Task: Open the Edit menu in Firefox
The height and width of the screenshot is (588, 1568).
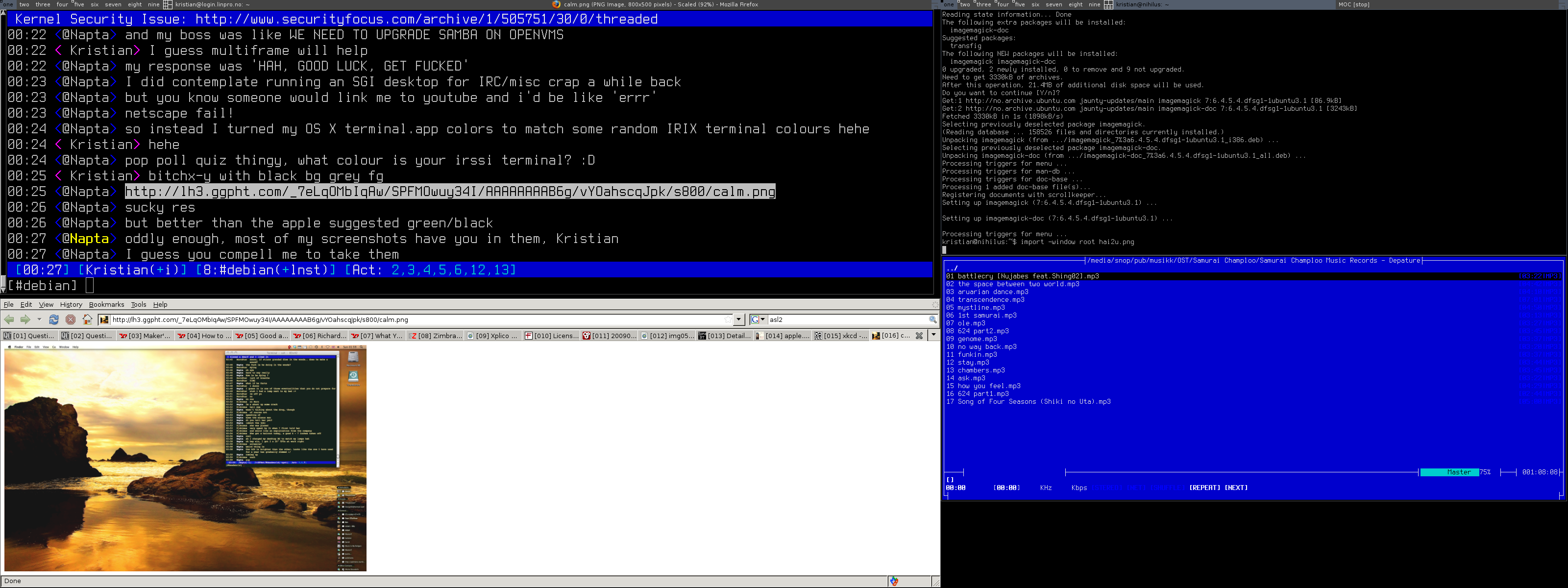Action: point(26,304)
